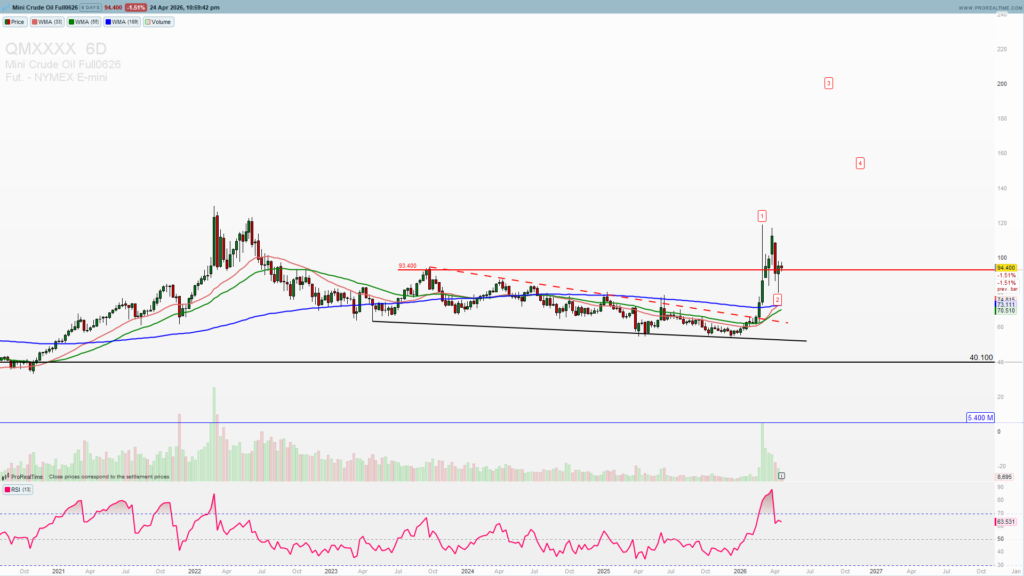Click the red -1.51% change badge
1024x576 pixels.
click(136, 7)
